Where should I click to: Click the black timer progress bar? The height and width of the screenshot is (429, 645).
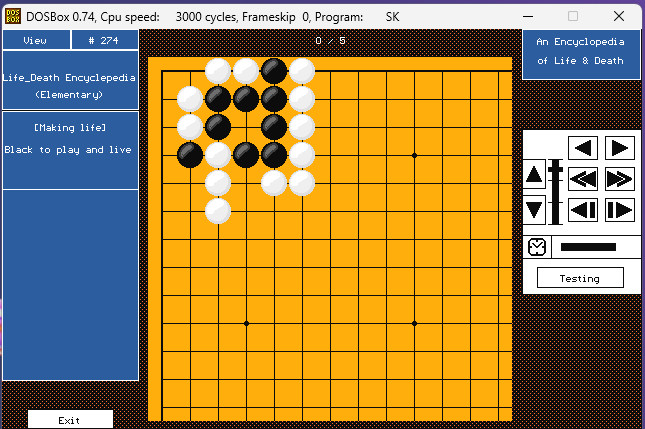coord(588,247)
